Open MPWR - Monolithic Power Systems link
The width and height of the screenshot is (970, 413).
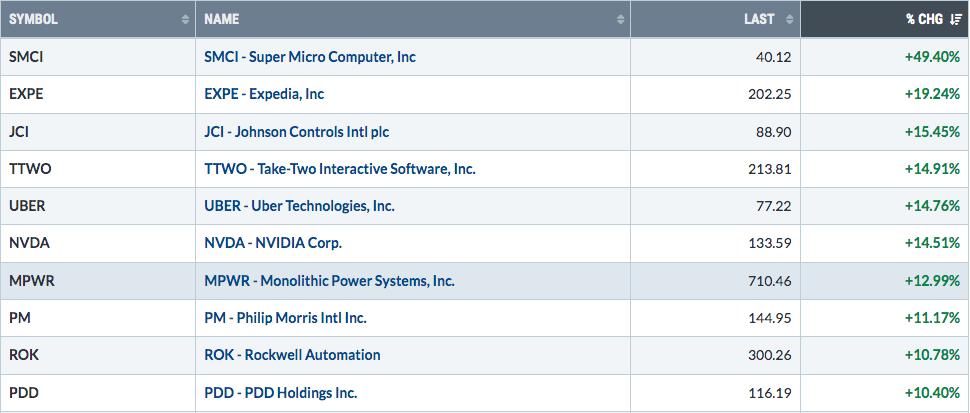click(329, 281)
